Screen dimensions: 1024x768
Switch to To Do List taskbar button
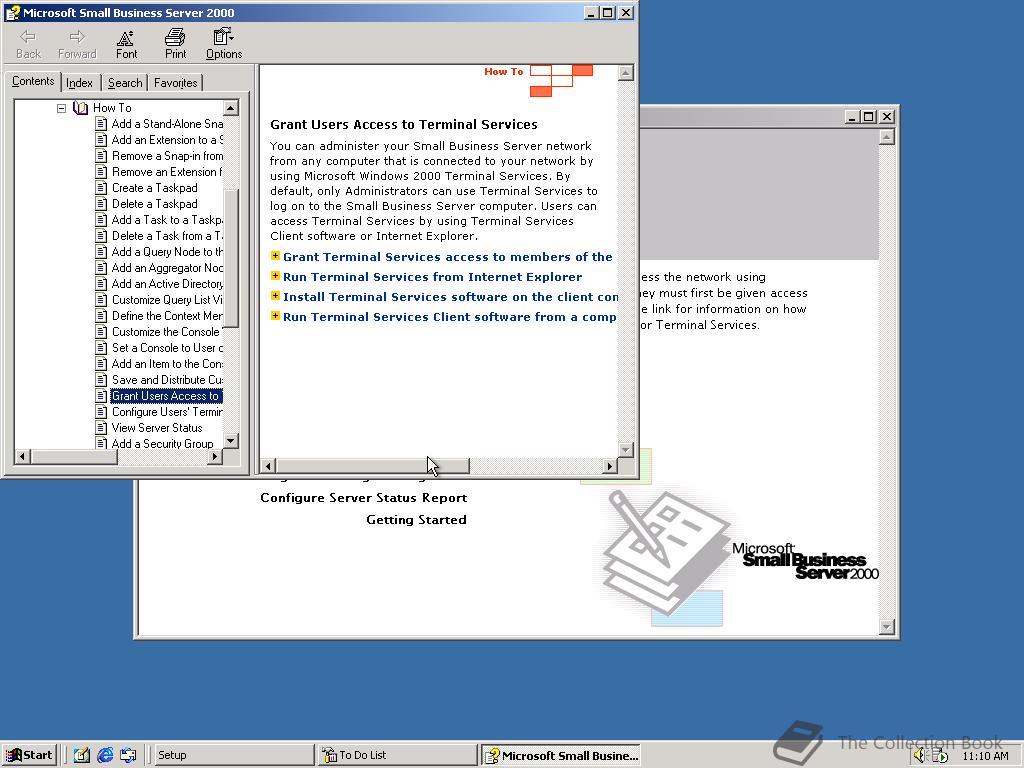(398, 755)
